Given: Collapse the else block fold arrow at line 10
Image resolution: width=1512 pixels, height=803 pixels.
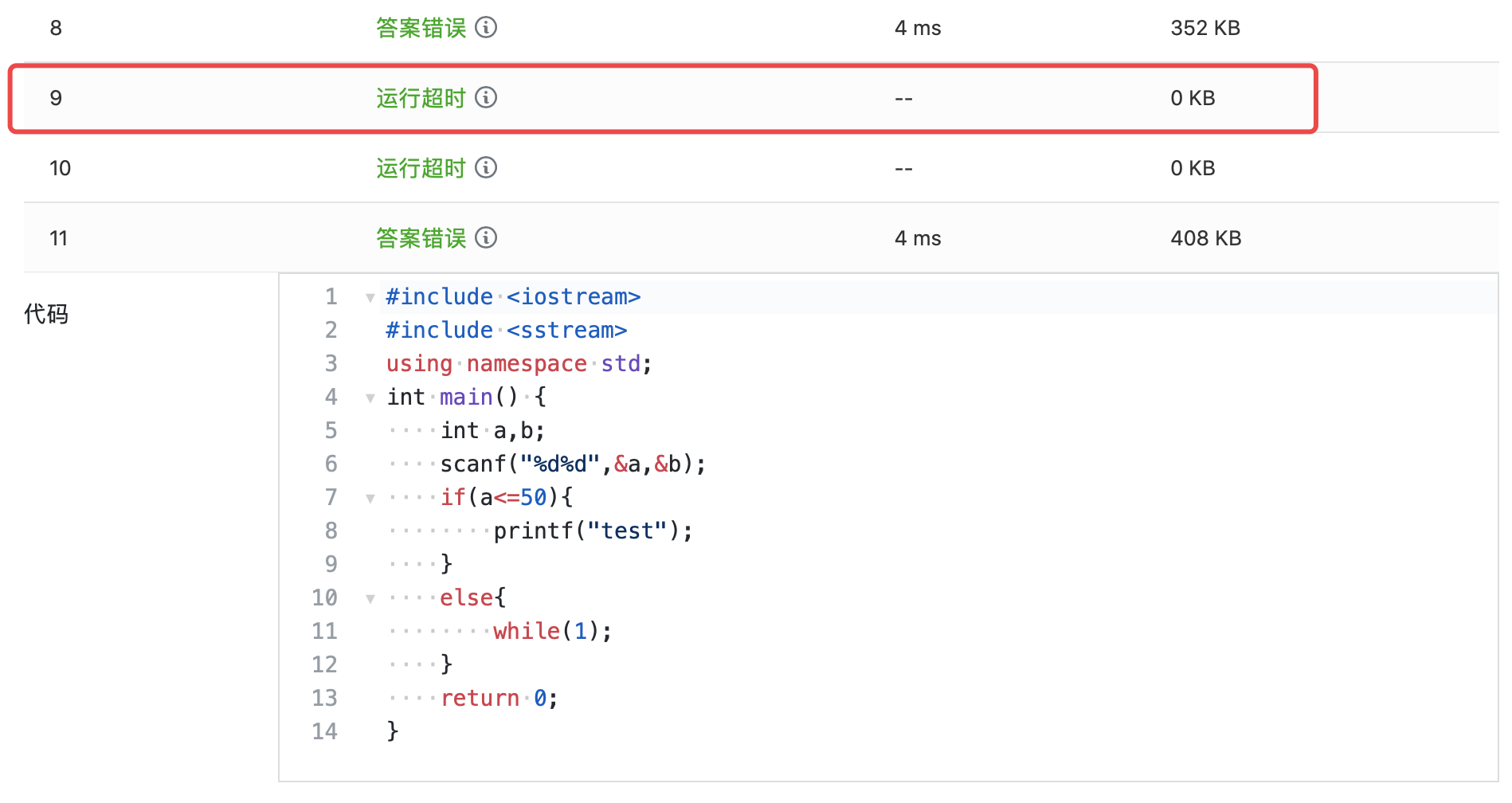Looking at the screenshot, I should coord(370,599).
